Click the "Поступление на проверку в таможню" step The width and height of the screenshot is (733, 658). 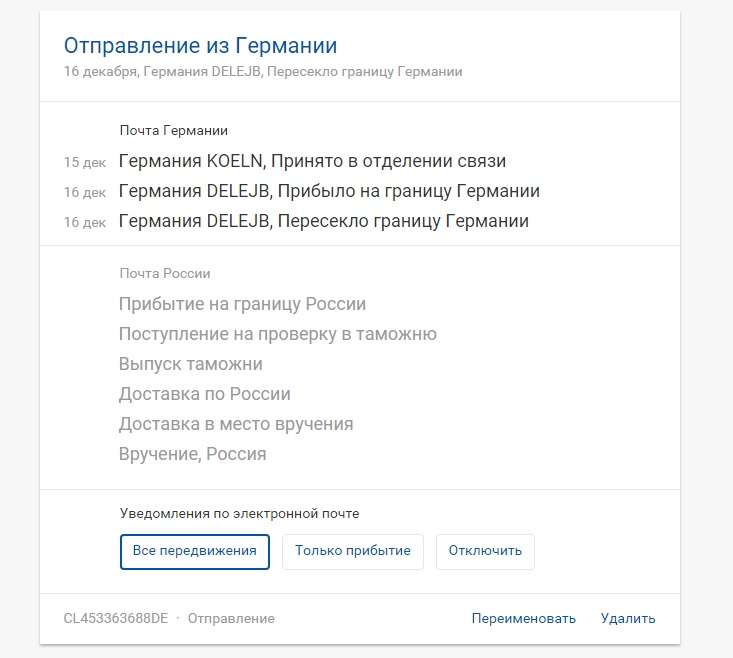[277, 334]
